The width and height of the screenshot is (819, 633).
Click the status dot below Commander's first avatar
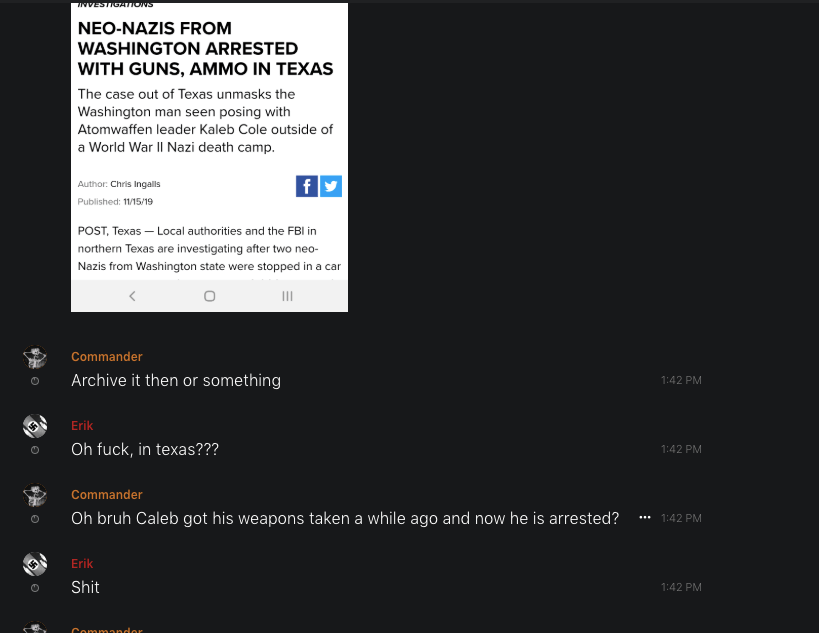point(35,381)
